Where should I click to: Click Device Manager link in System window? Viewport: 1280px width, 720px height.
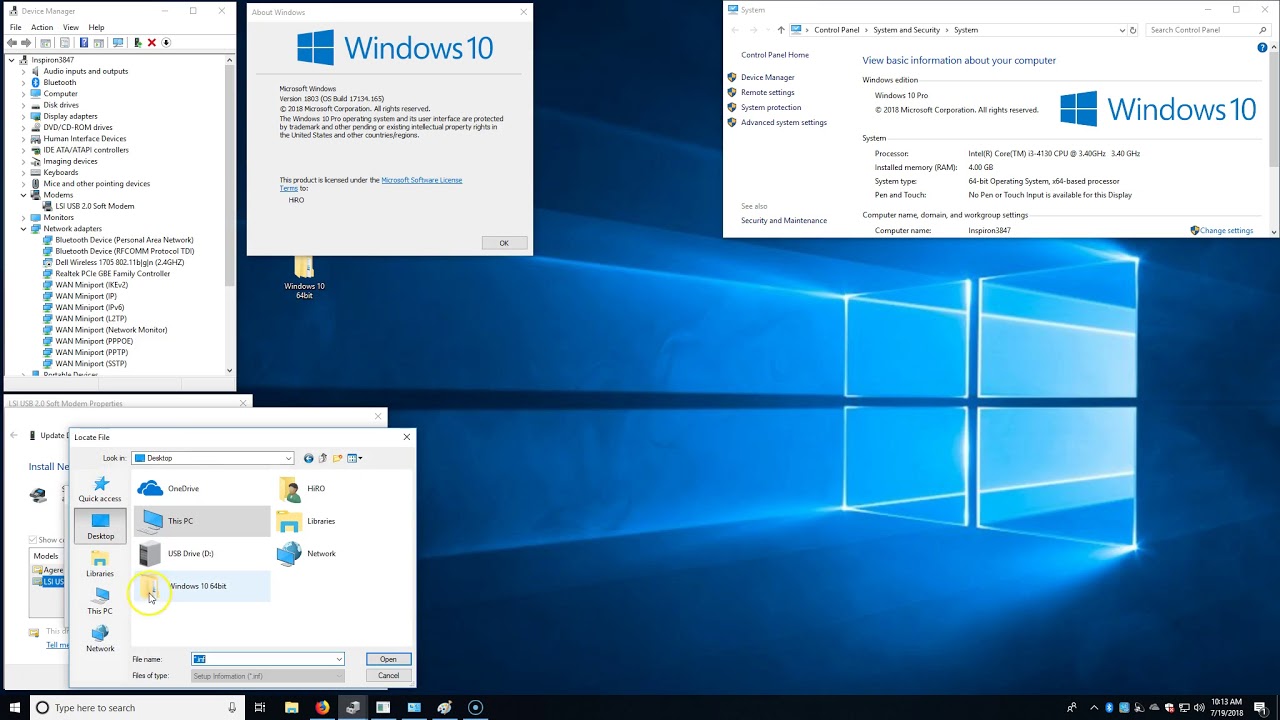[768, 77]
